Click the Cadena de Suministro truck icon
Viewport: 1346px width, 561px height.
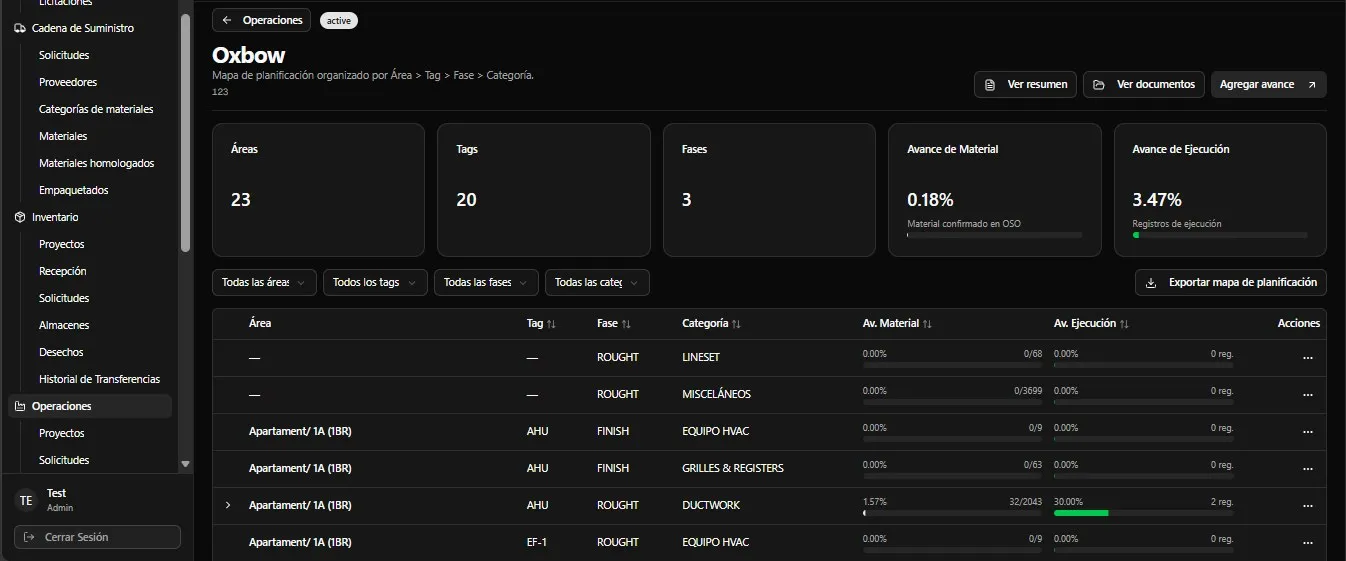[20, 28]
